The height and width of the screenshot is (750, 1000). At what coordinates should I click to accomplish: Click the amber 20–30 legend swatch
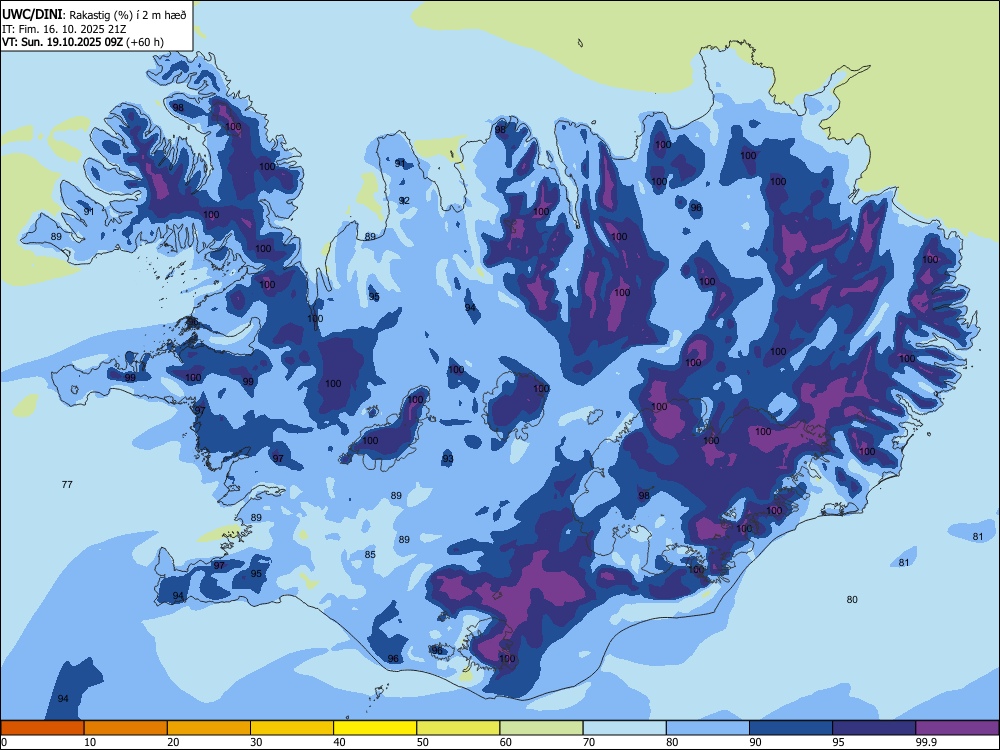(209, 728)
